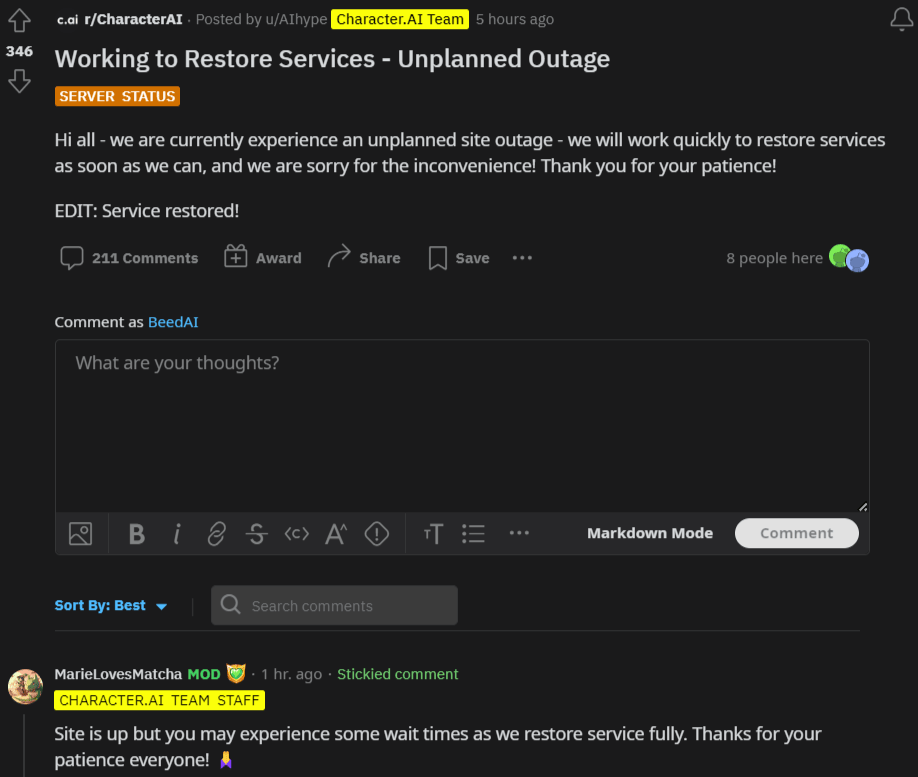Click the 346 vote count
This screenshot has height=777, width=918.
tap(19, 51)
